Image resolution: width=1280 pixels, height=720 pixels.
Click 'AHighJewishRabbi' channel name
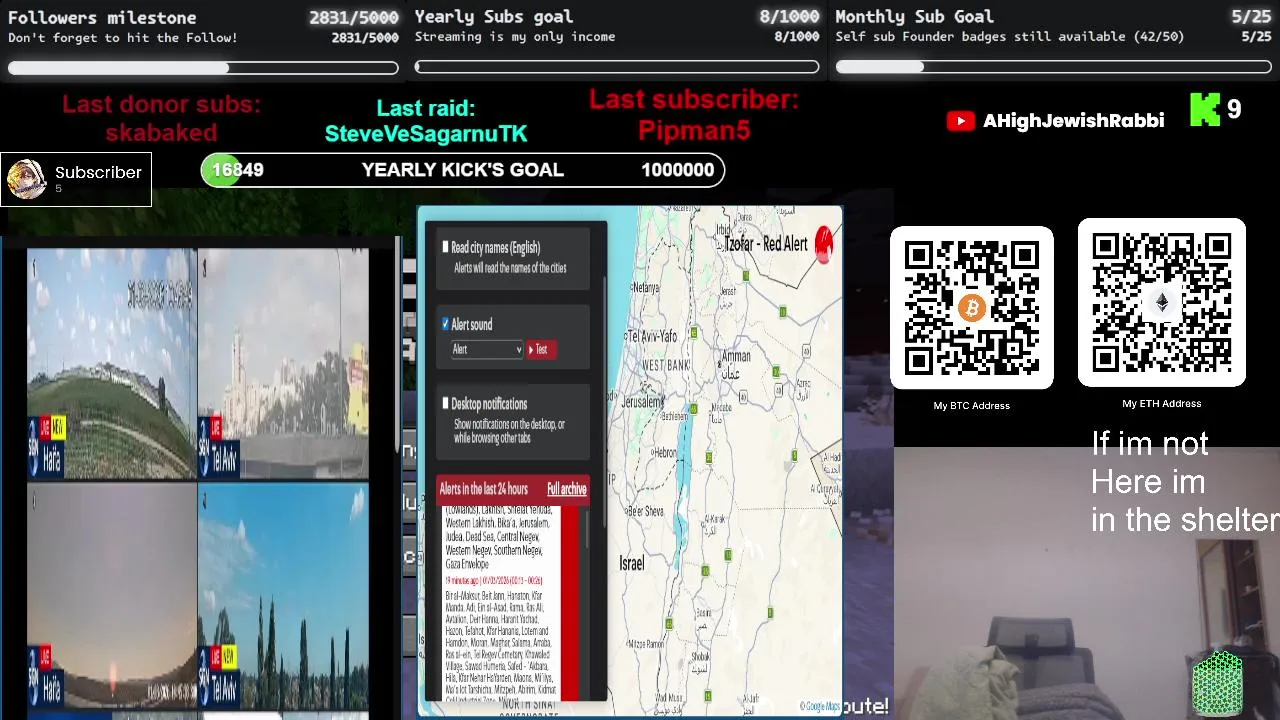(1073, 121)
